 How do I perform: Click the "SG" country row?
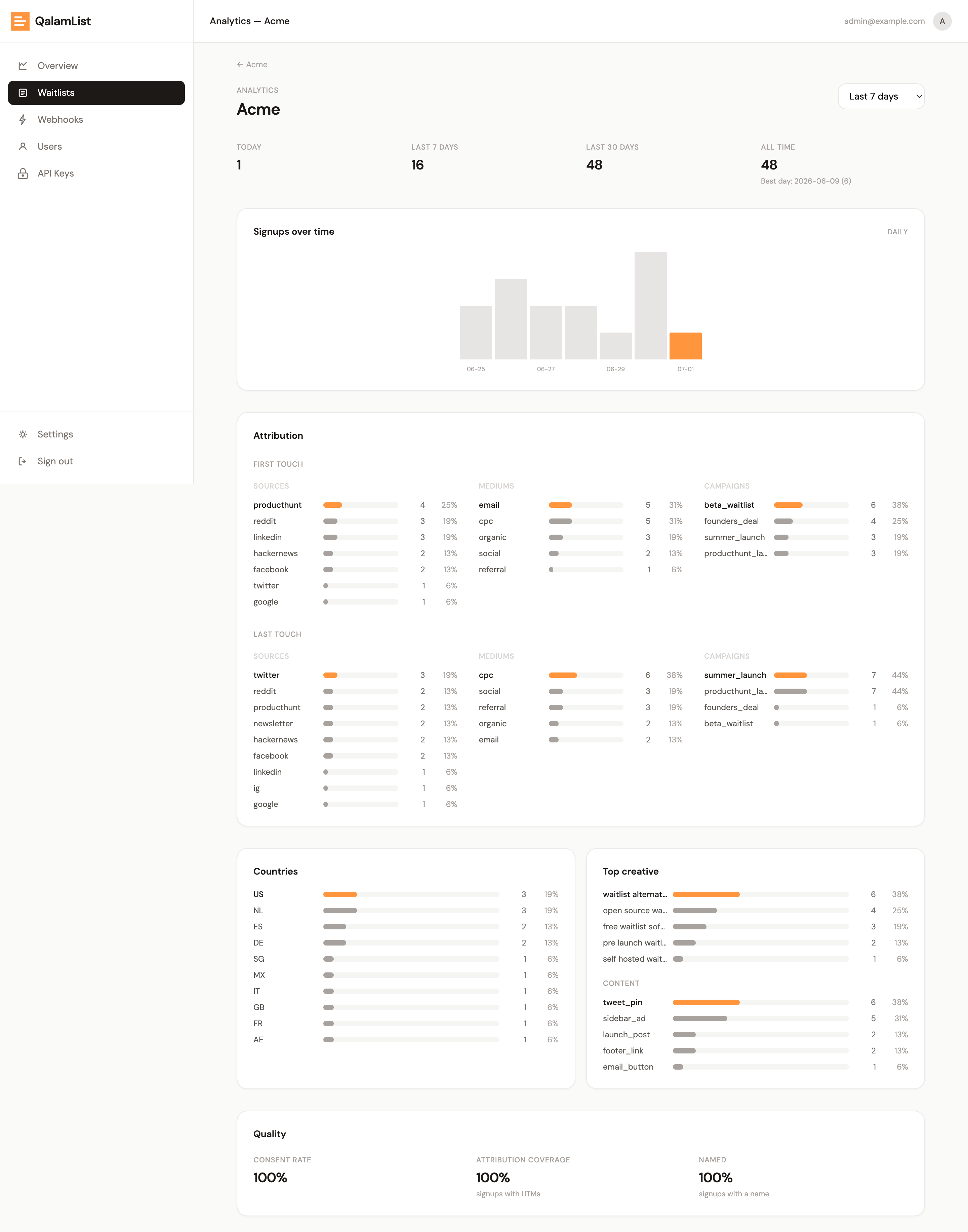(x=406, y=959)
